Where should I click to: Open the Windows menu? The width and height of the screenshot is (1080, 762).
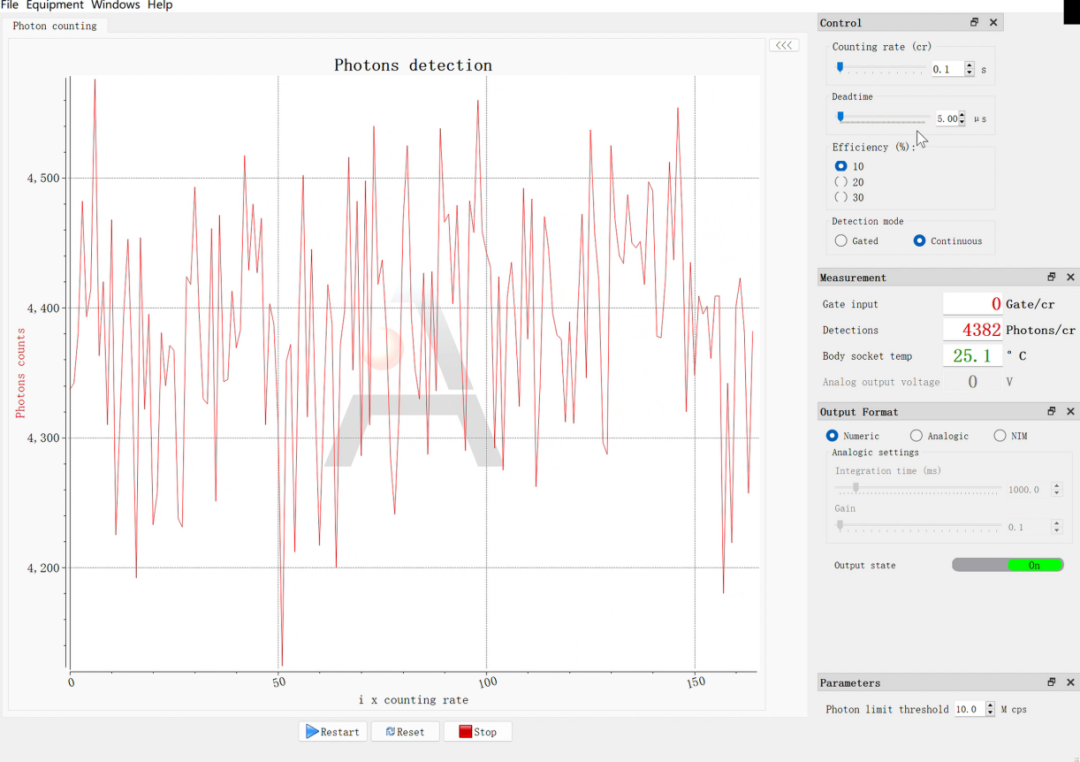(x=115, y=6)
